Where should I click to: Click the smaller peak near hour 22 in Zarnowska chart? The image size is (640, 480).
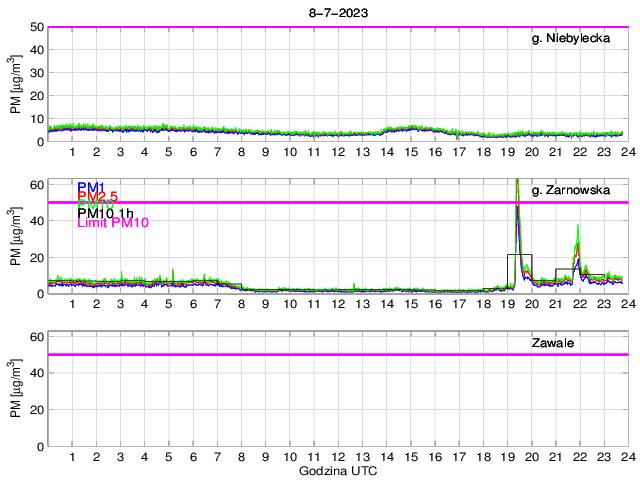click(x=578, y=230)
